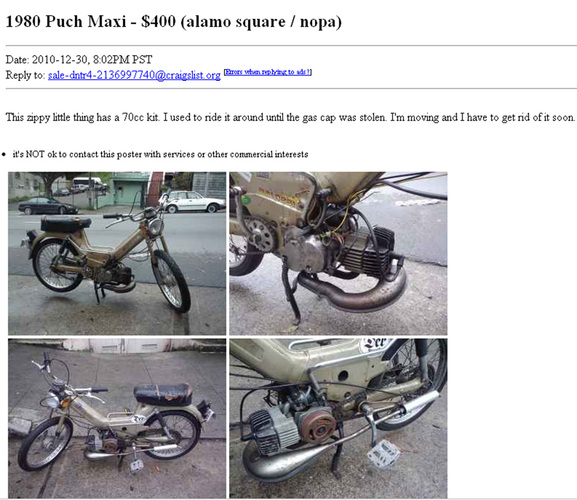
Task: View the bottom-right photo showing pedal and muffler
Action: coord(338,419)
